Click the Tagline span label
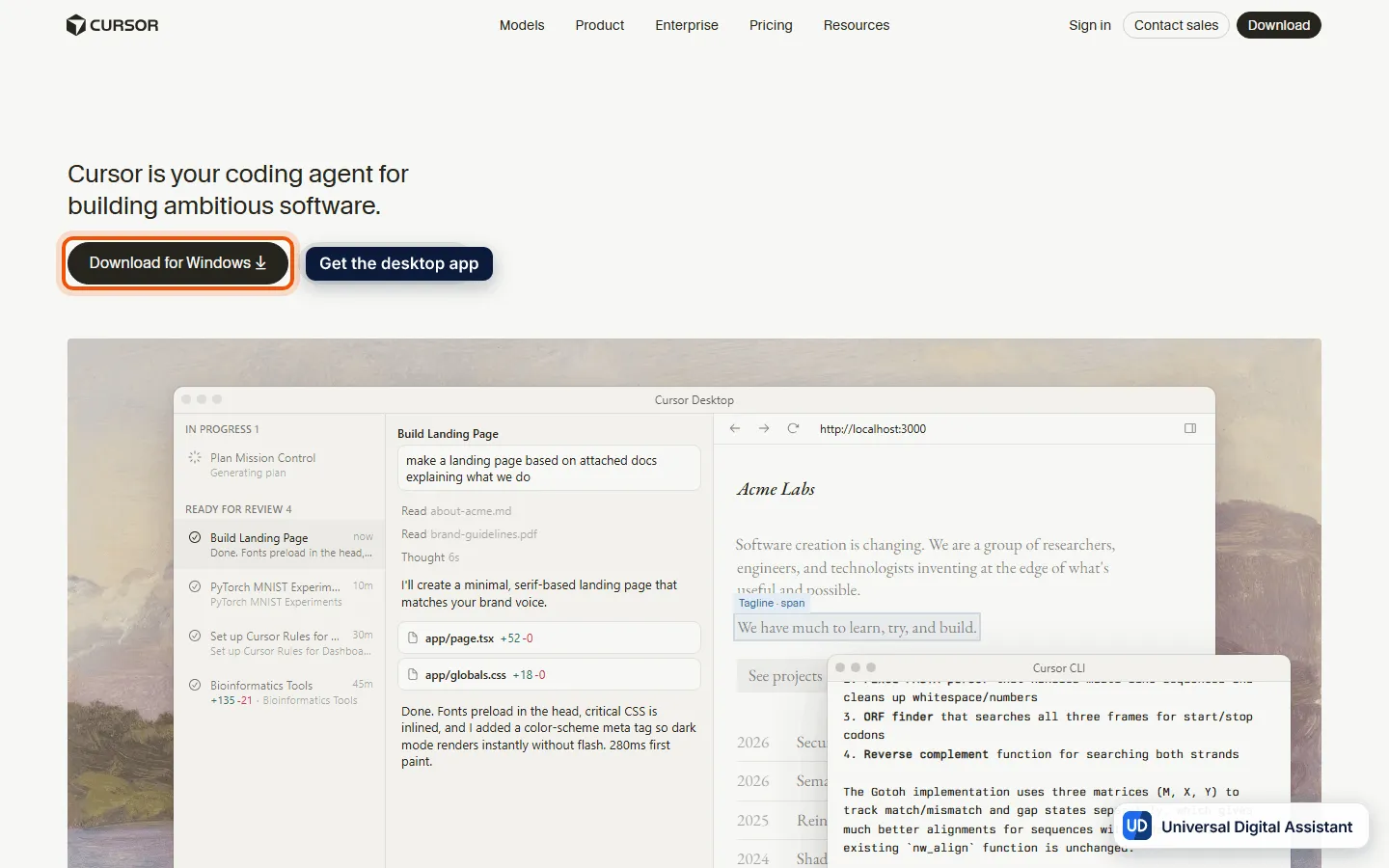 click(771, 603)
